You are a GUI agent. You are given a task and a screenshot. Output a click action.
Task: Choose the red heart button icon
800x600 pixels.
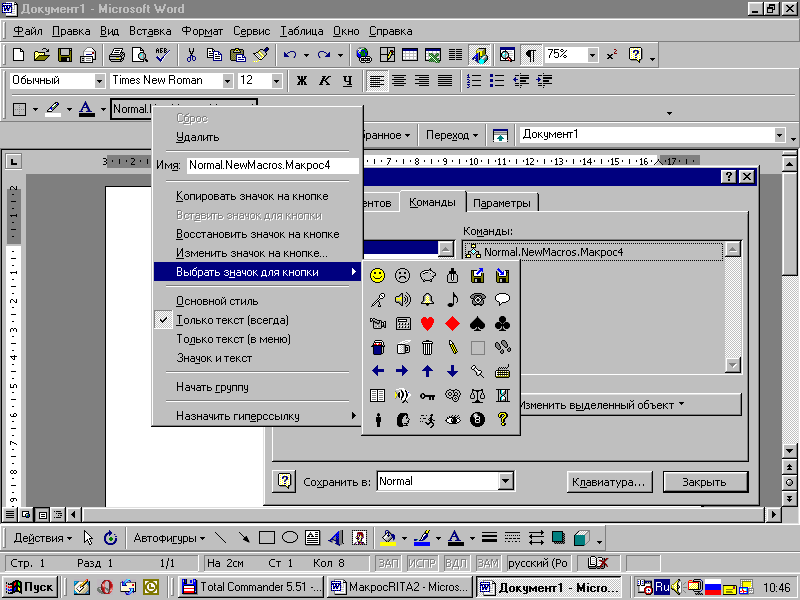[428, 323]
